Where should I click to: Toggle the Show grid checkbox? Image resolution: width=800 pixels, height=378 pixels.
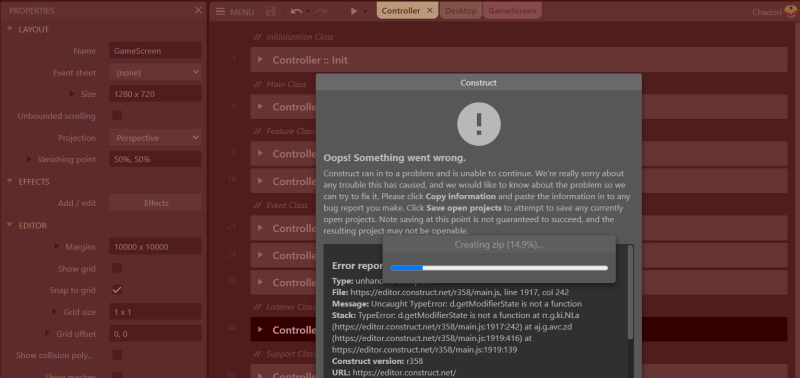point(117,268)
